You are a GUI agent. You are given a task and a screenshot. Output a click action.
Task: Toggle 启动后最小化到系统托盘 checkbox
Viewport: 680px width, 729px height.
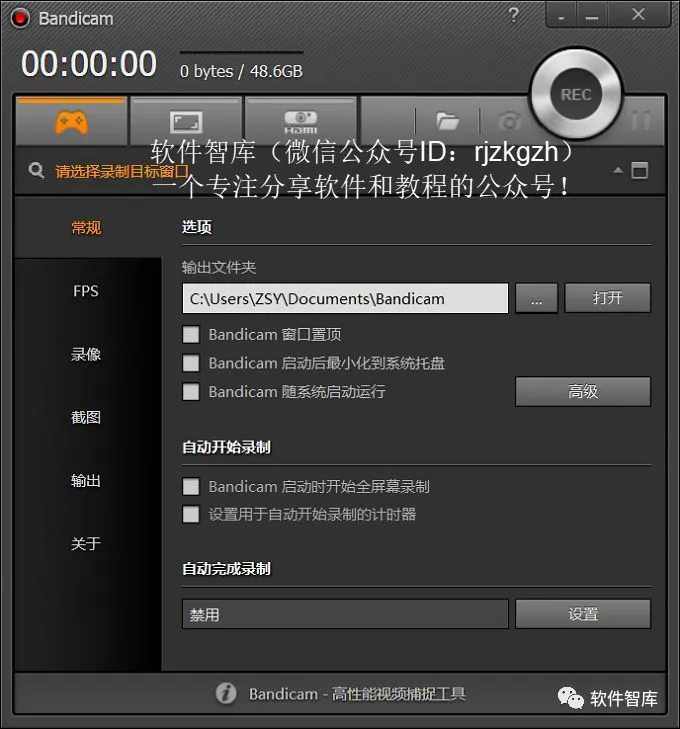(191, 363)
